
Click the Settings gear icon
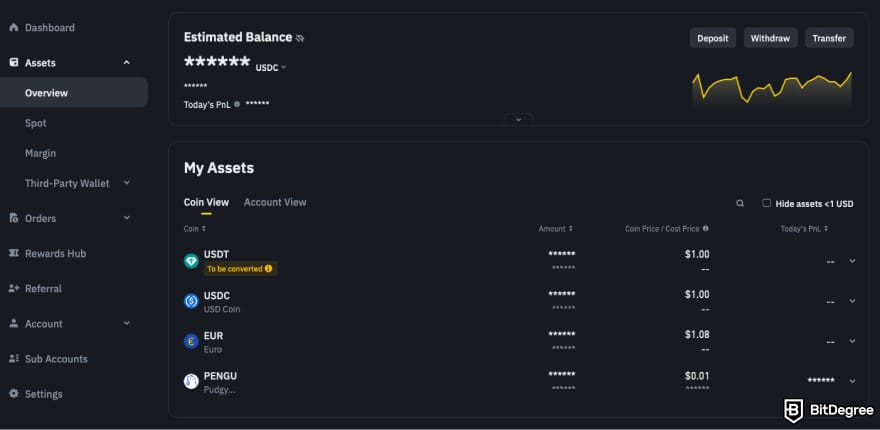pos(14,394)
